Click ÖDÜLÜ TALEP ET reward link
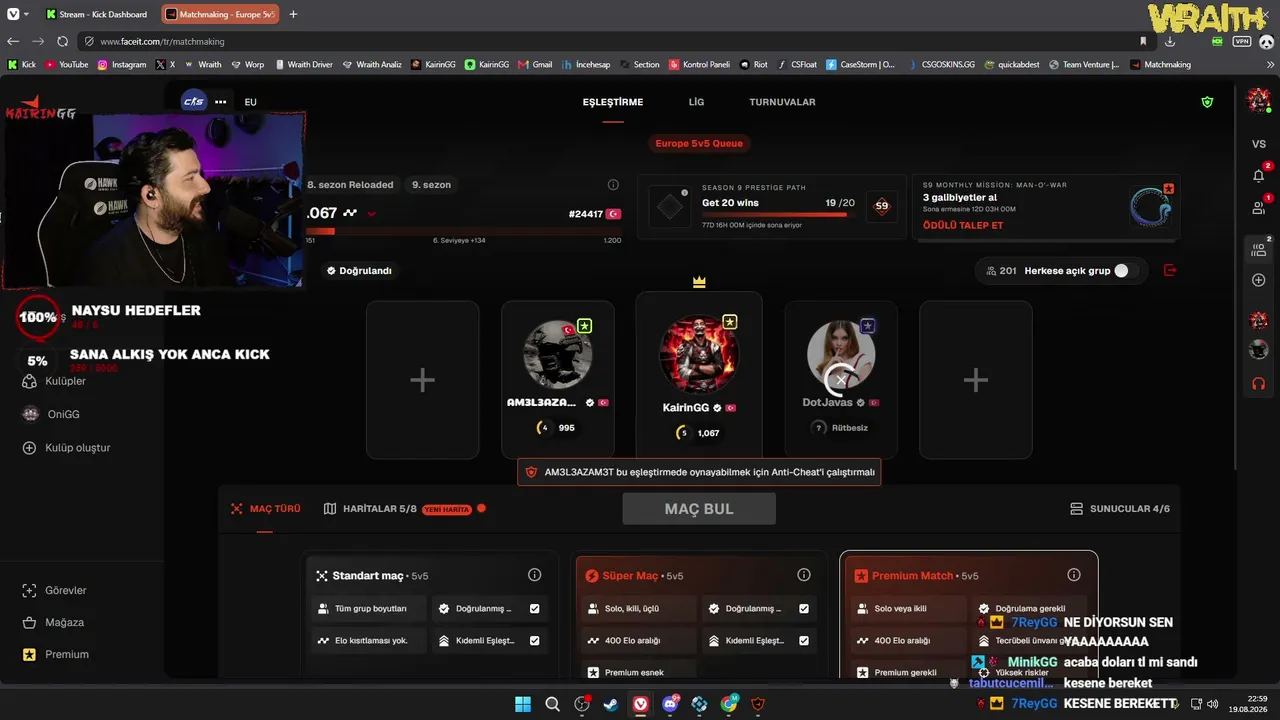 (963, 225)
